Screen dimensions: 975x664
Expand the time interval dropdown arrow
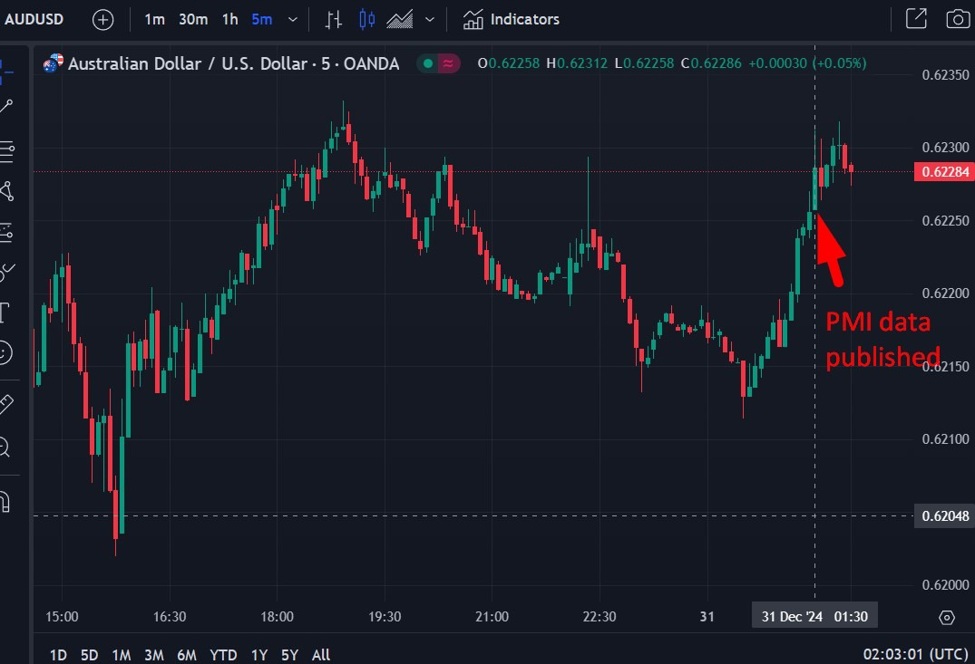coord(292,19)
